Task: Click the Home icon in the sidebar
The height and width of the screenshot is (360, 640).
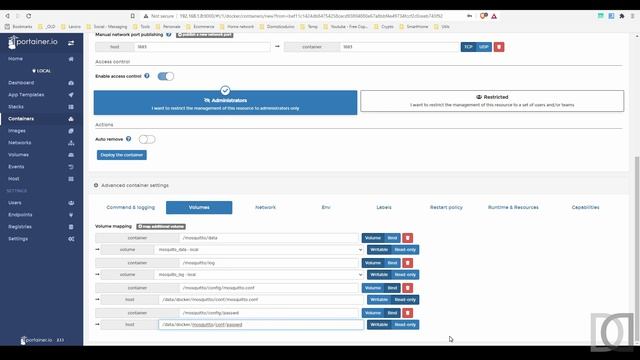Action: 71,59
